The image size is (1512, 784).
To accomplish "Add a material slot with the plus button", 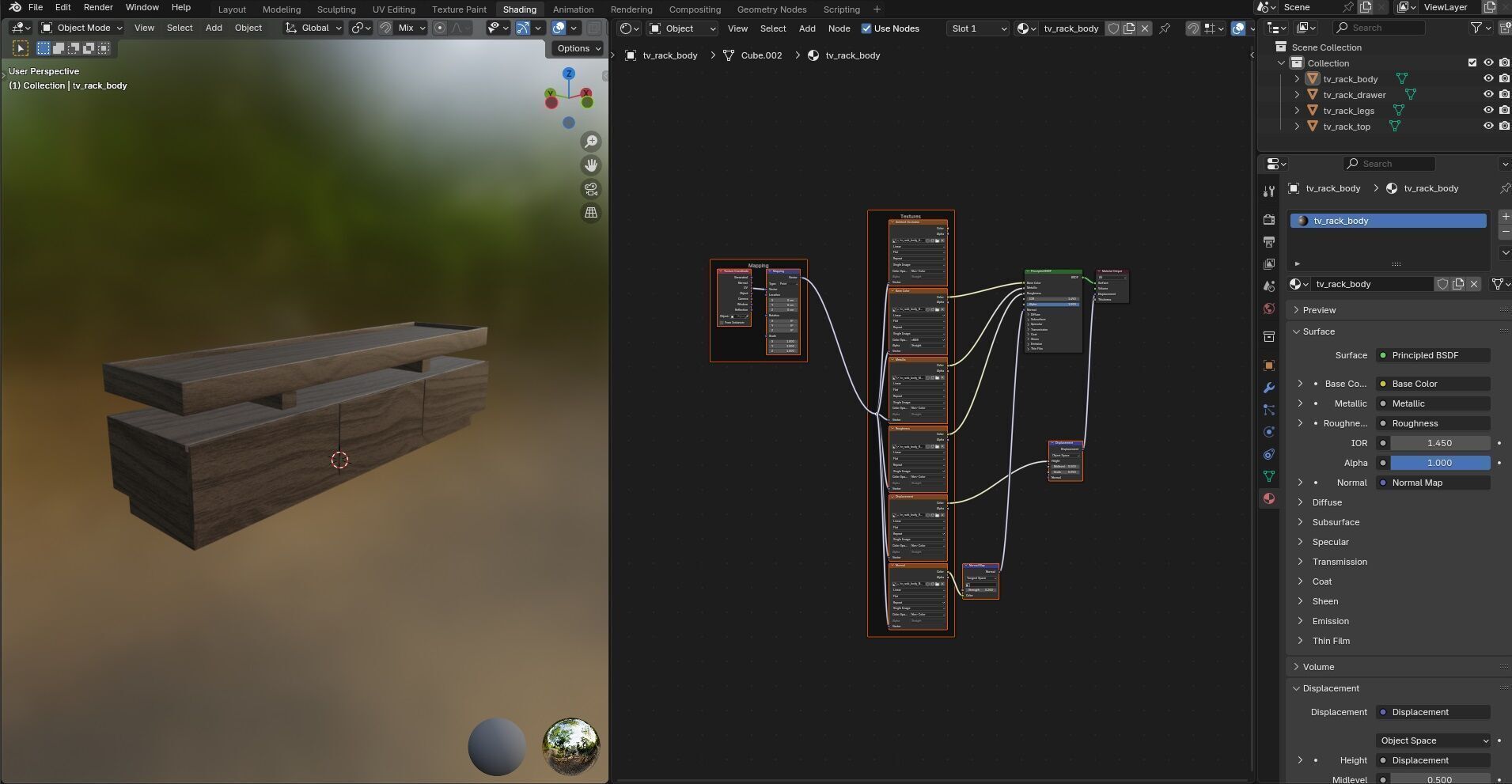I will pos(1505,217).
